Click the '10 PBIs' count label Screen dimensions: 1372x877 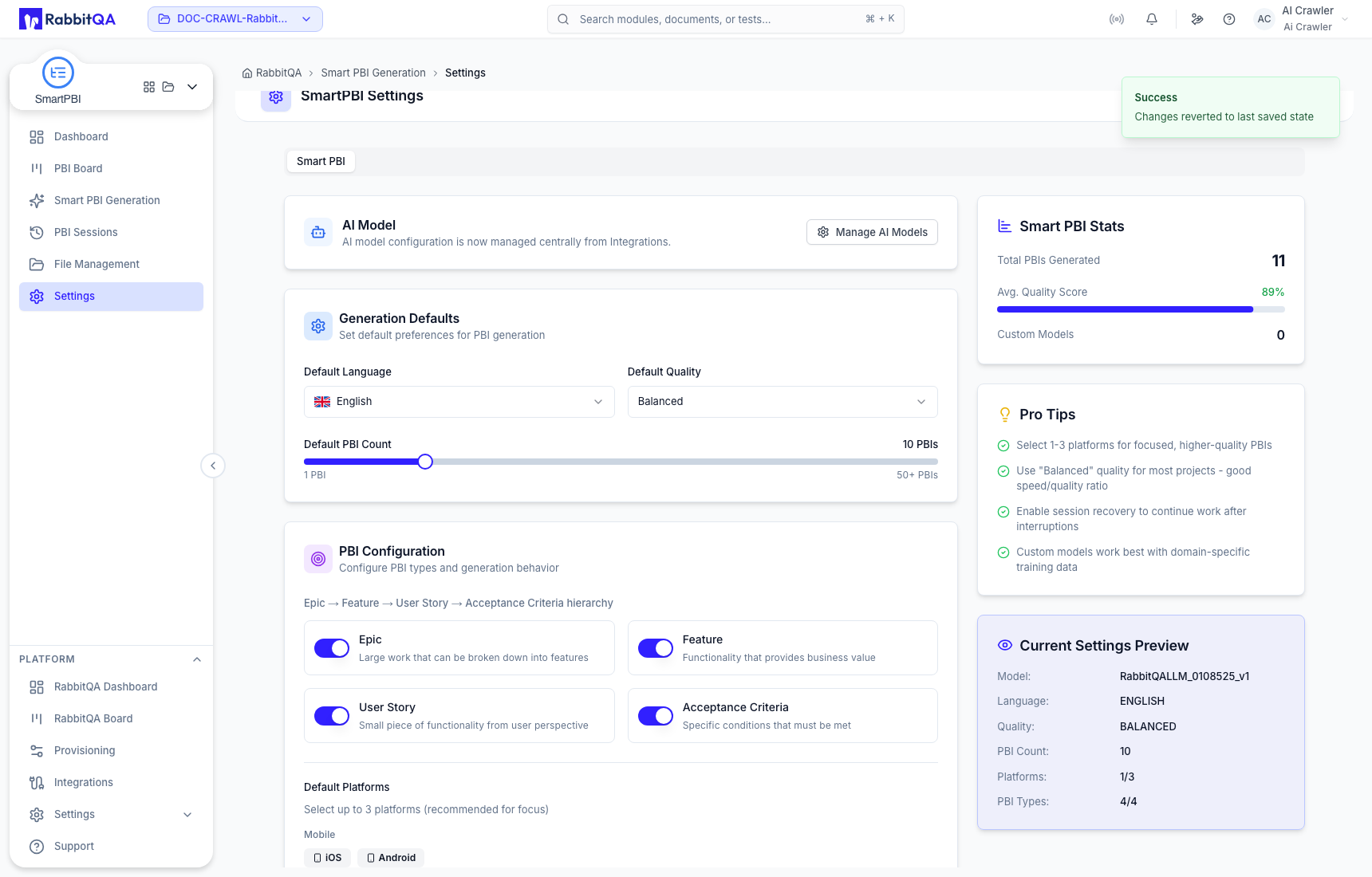click(x=920, y=445)
